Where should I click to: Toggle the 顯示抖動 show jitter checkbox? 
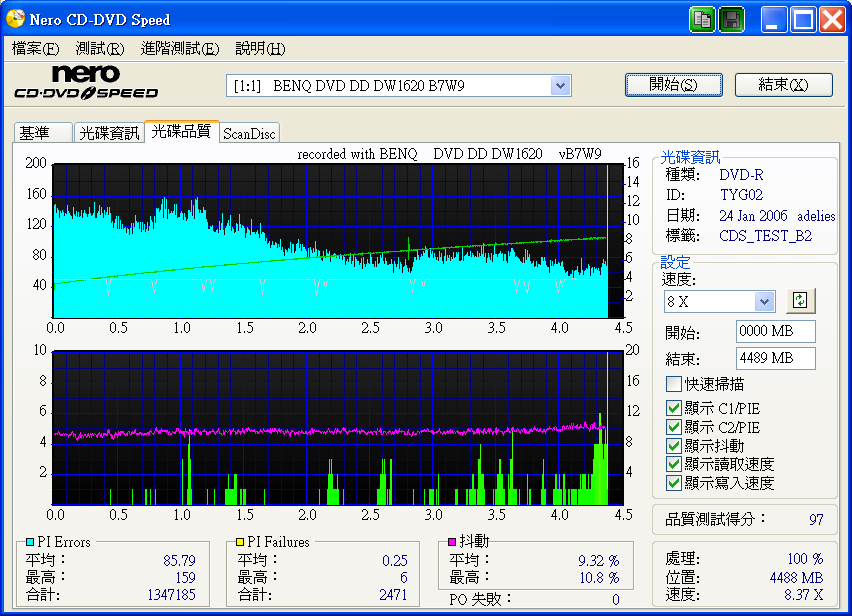[x=674, y=445]
